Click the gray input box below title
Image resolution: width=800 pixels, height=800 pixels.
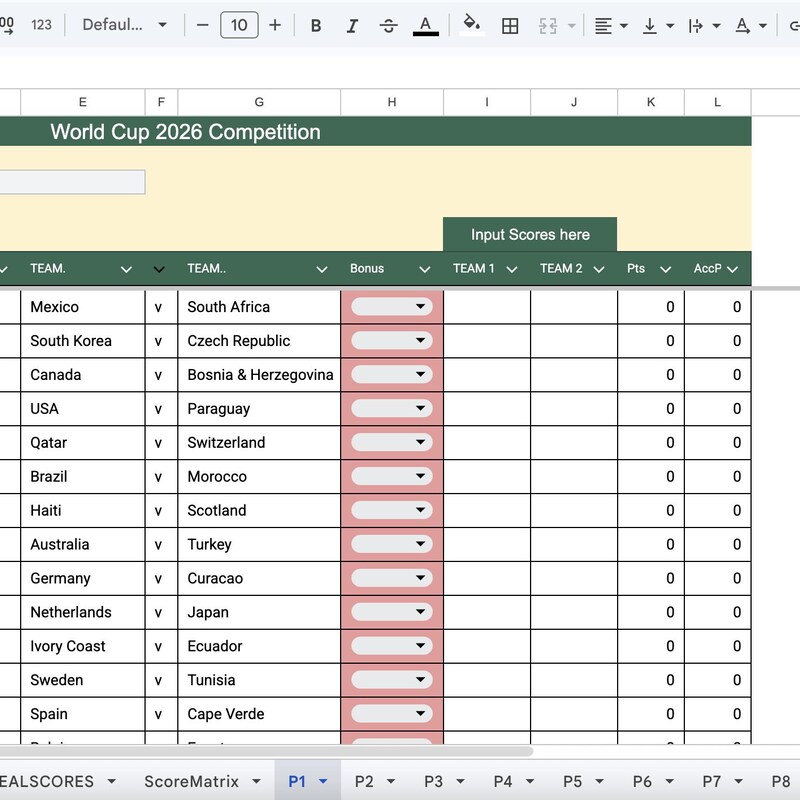click(x=72, y=182)
